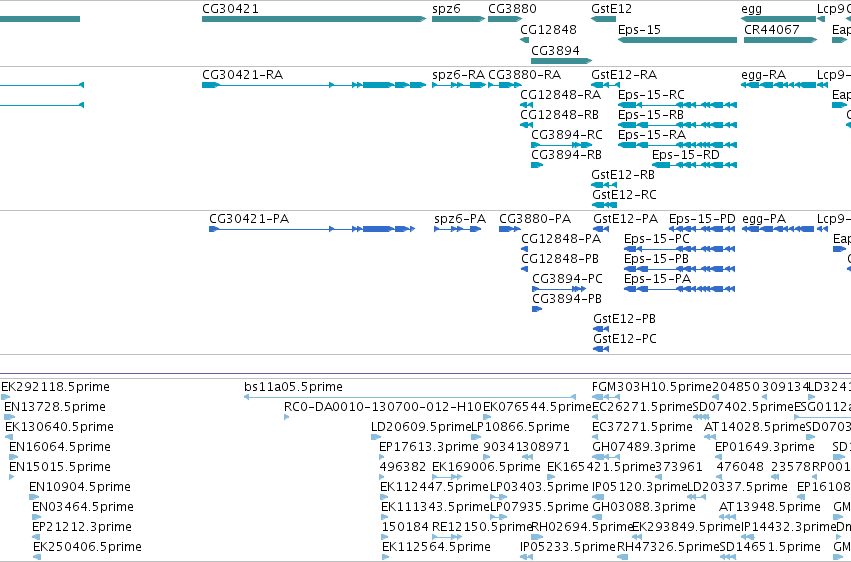Select the spz6-RA transcript
Screen dimensions: 851x562
pos(459,85)
